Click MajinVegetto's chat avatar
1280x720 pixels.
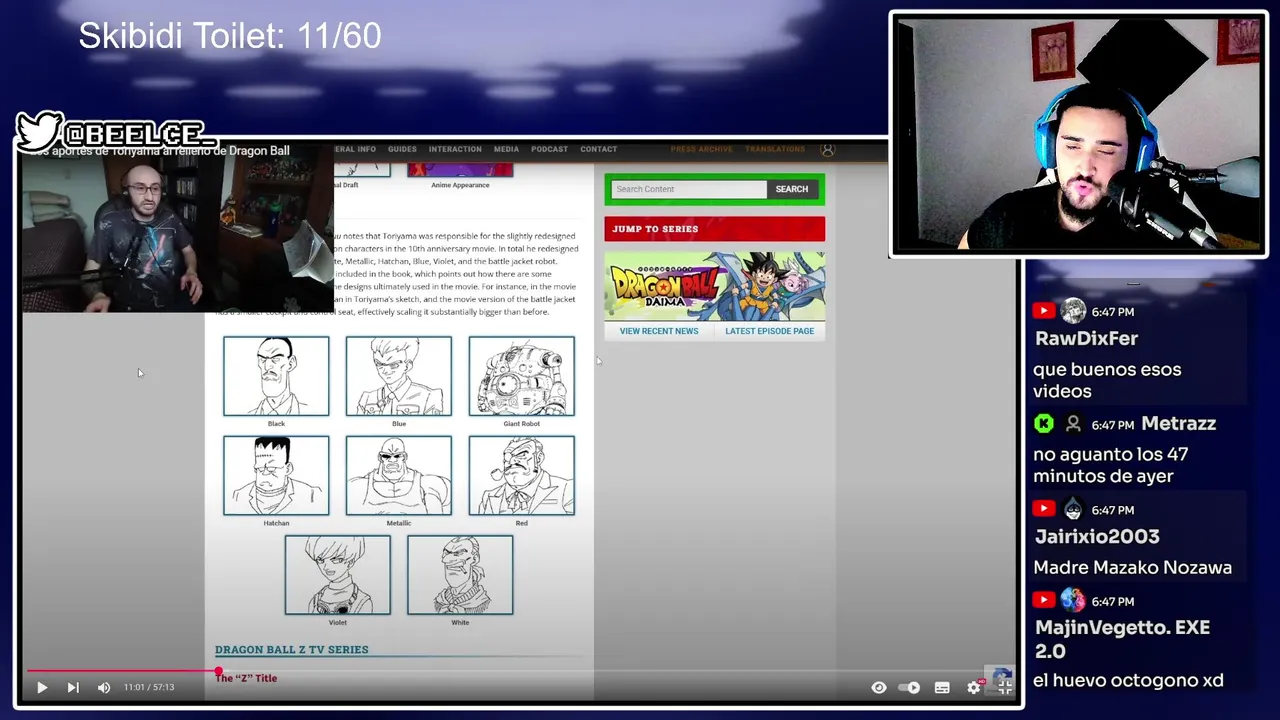coord(1073,600)
